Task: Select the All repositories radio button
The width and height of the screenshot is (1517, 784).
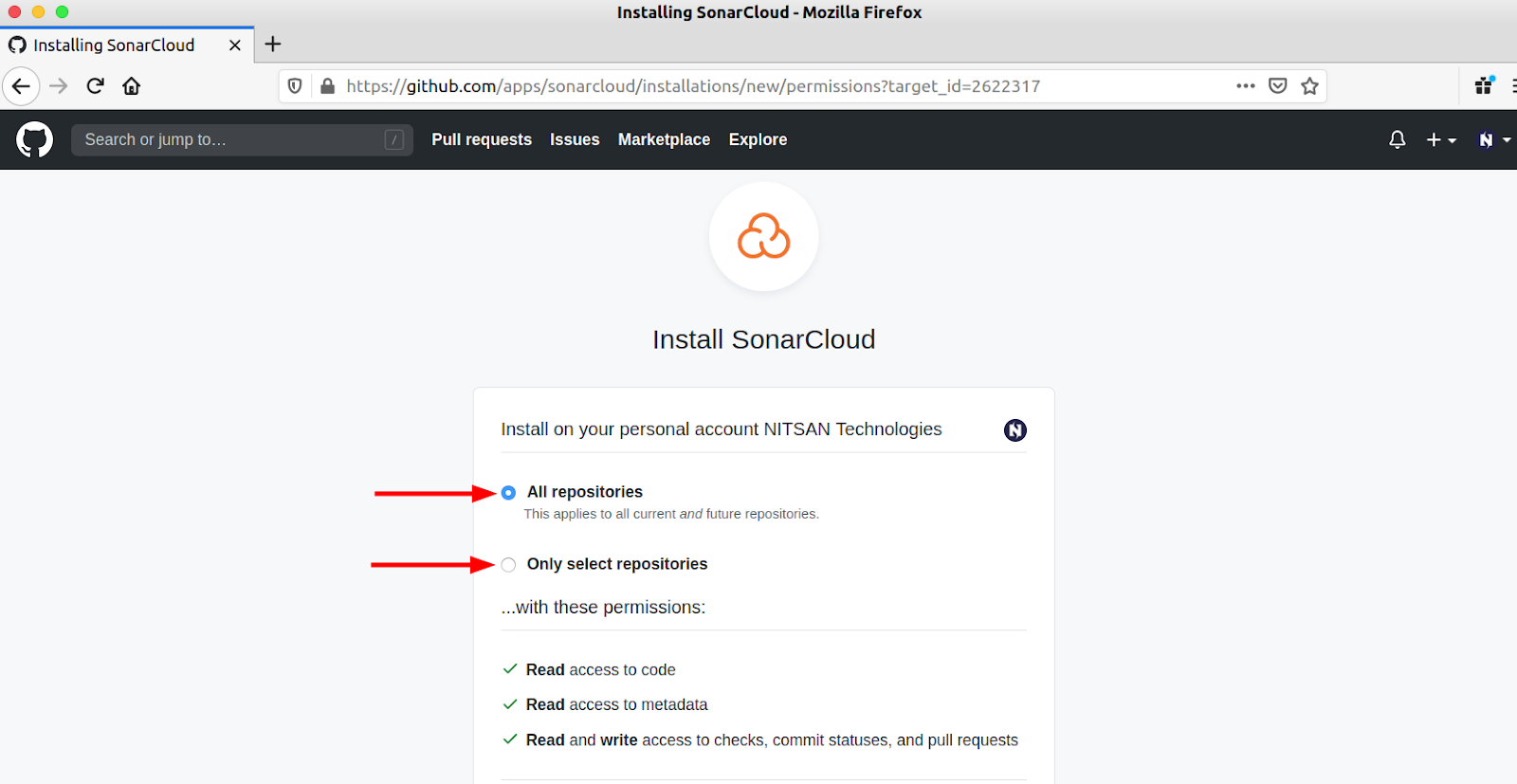Action: 509,493
